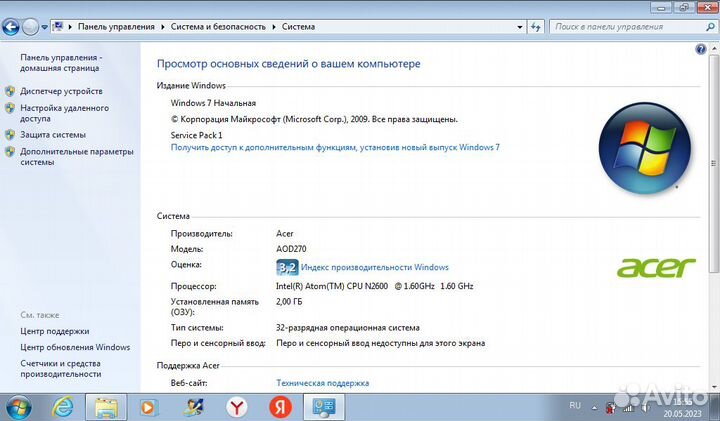The image size is (720, 421).
Task: Click link to get new Windows 7 edition features
Action: coord(335,147)
